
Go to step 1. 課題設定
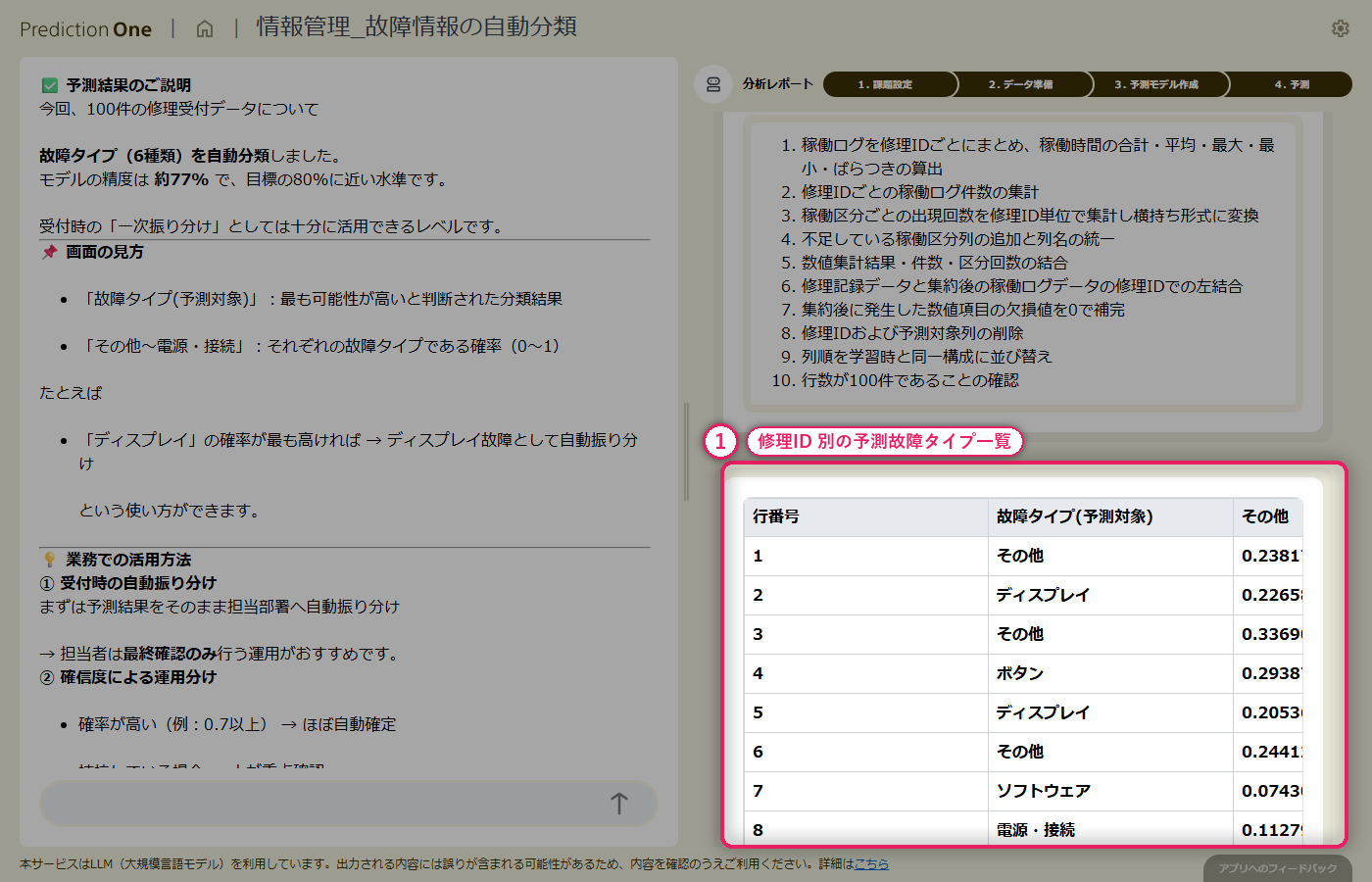click(x=889, y=84)
